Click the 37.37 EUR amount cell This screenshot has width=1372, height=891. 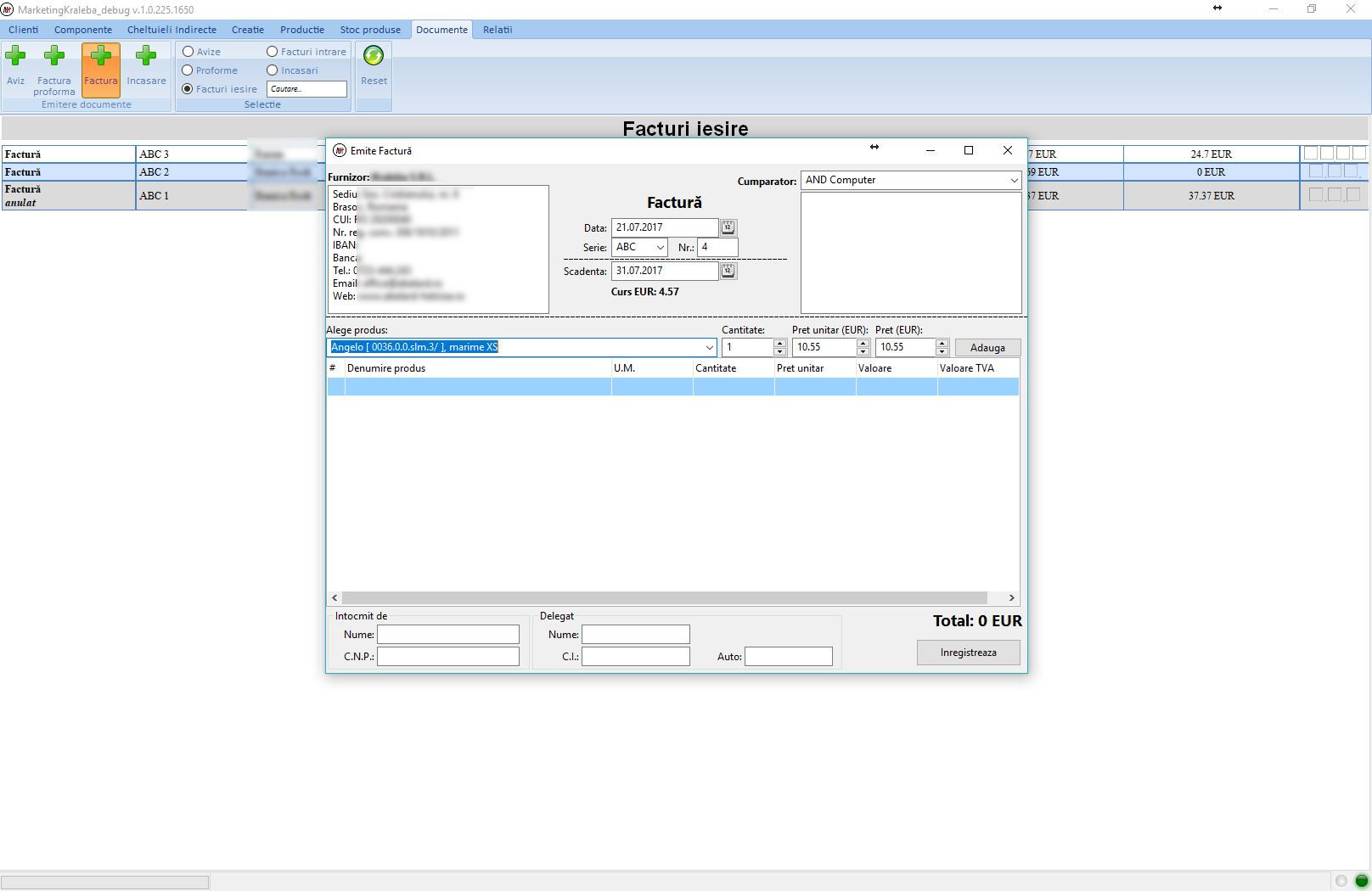(x=1212, y=195)
